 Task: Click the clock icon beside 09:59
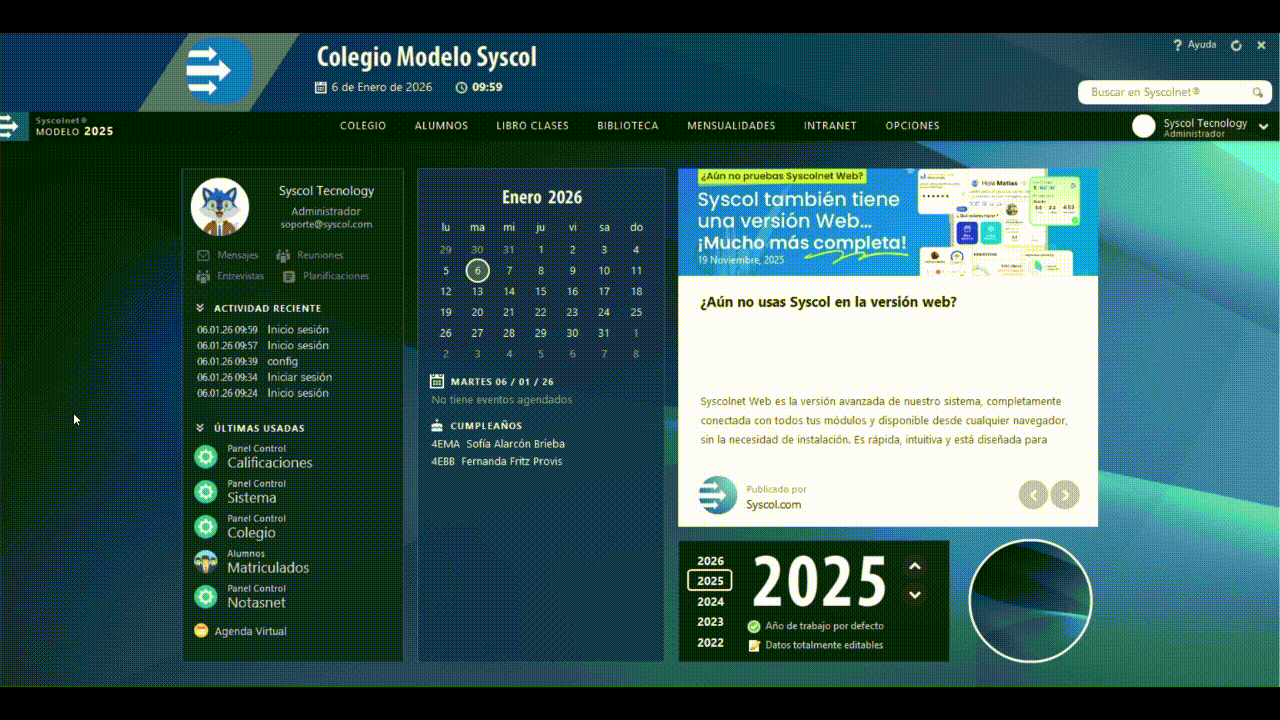[461, 88]
